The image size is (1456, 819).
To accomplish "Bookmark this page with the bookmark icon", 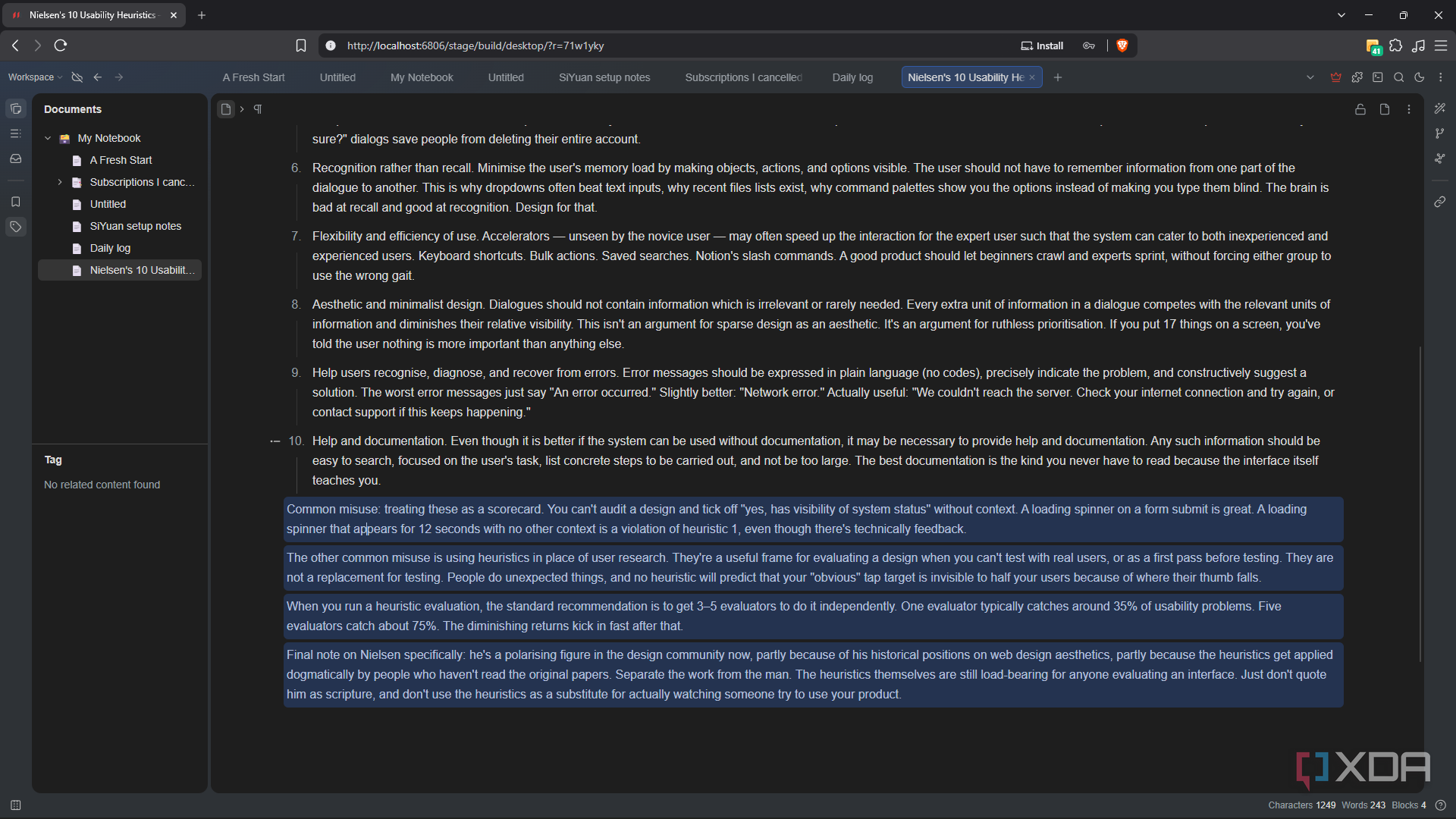I will tap(301, 45).
